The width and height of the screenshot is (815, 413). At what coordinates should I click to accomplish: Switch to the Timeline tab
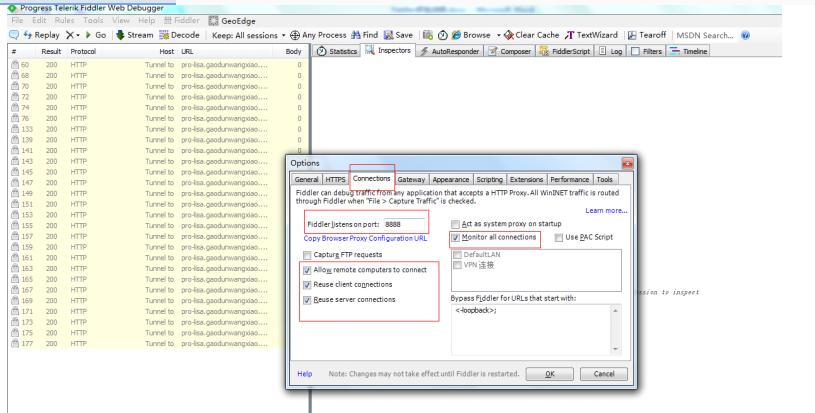click(x=688, y=51)
